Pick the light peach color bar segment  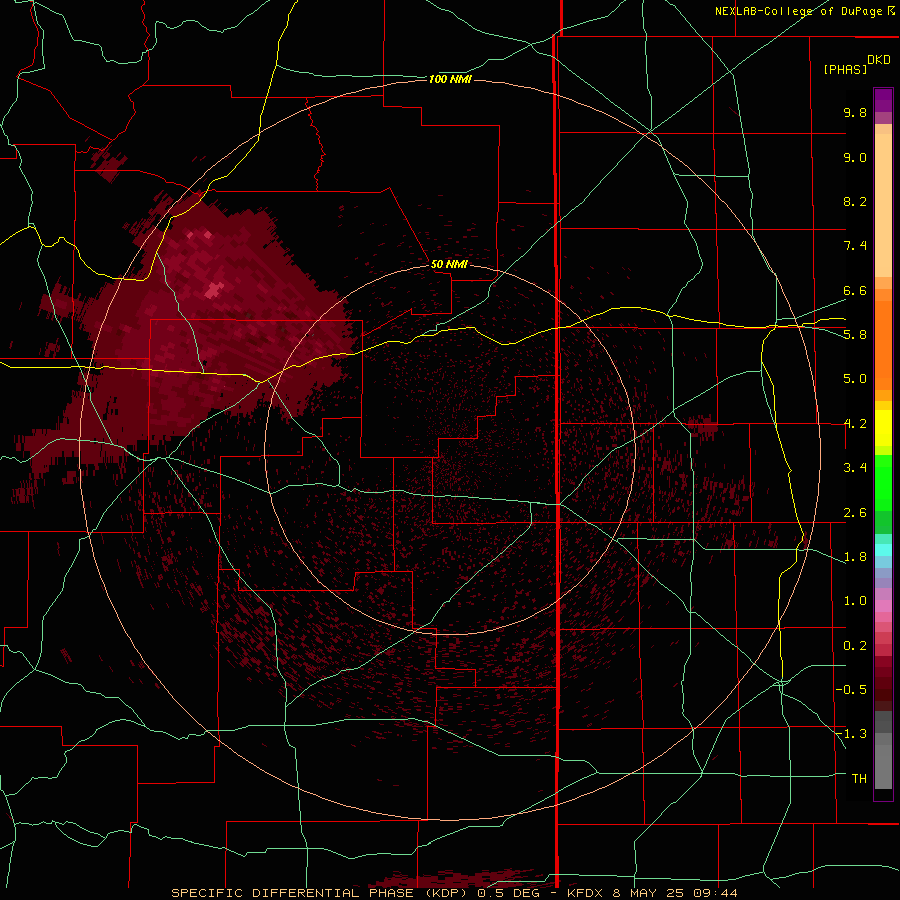(883, 205)
